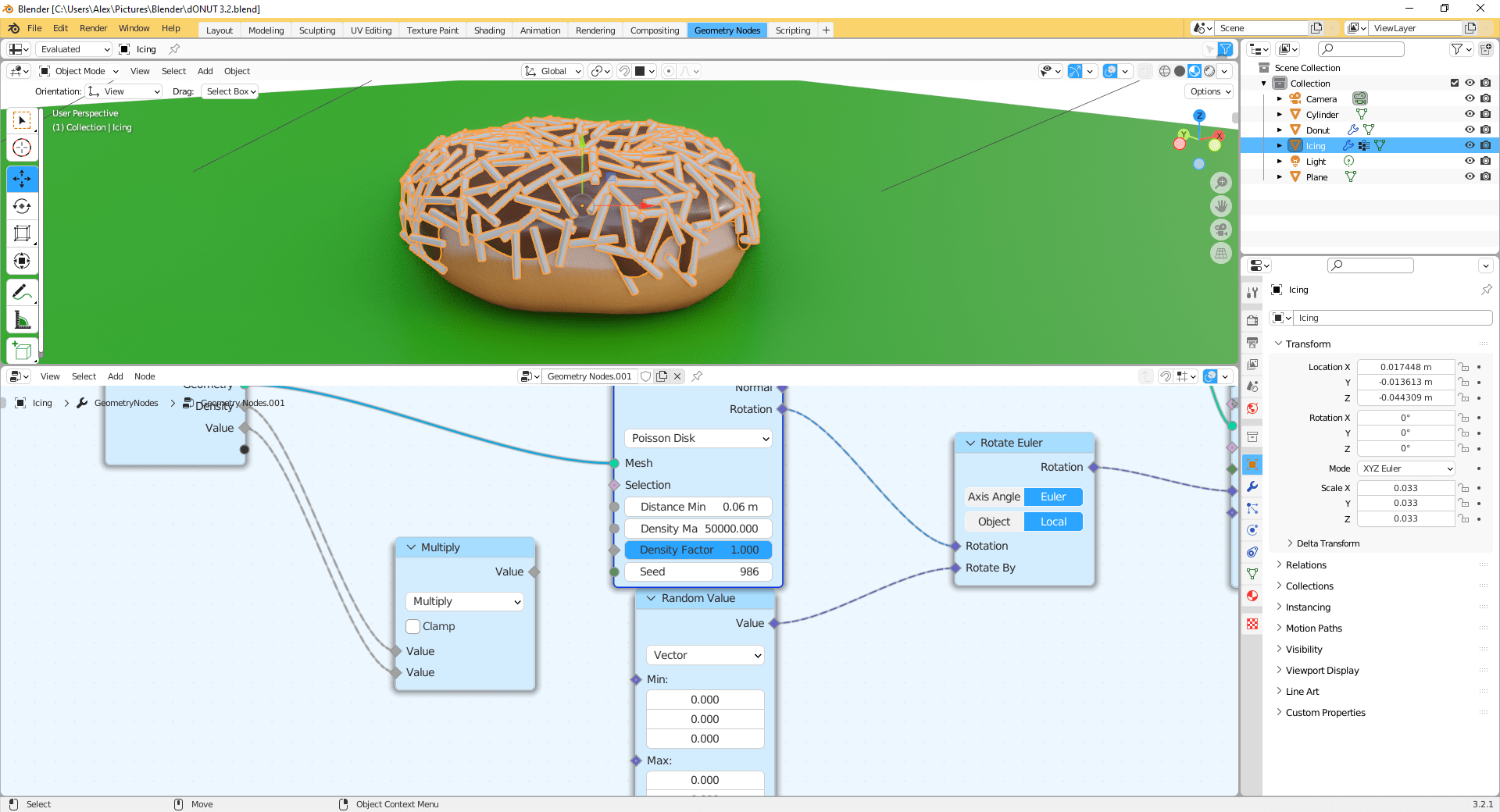Select the Annotate tool
This screenshot has width=1500, height=812.
click(x=22, y=292)
